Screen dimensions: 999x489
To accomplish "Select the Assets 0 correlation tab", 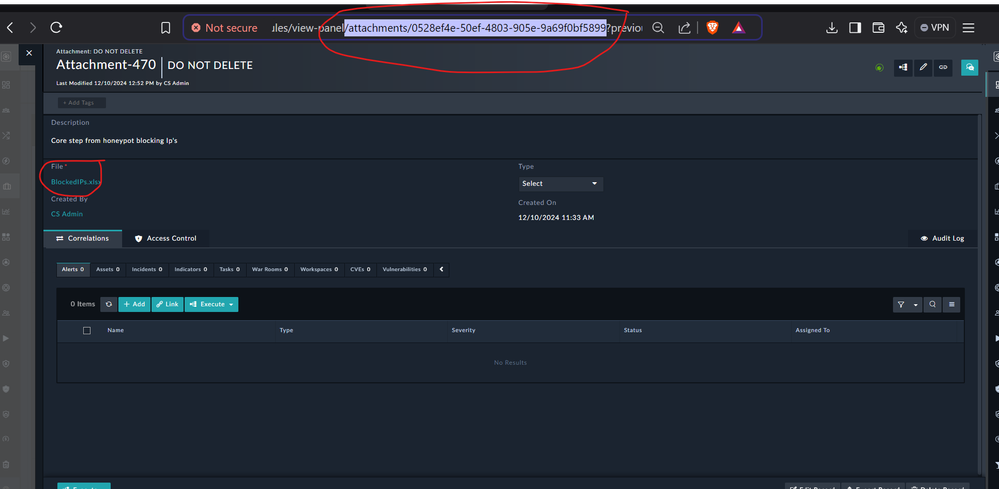I will [108, 270].
